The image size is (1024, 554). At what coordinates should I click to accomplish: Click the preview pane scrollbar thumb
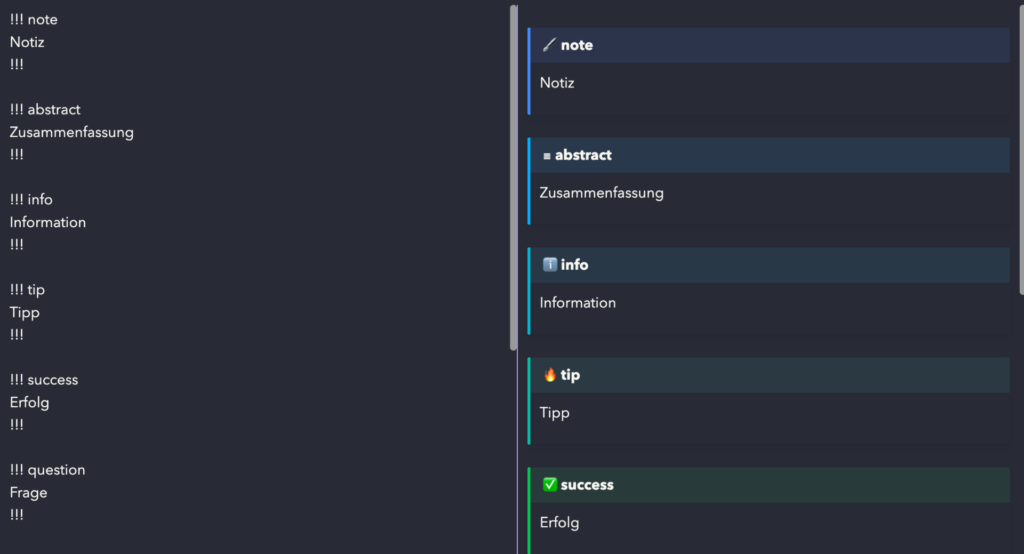pyautogui.click(x=1020, y=150)
